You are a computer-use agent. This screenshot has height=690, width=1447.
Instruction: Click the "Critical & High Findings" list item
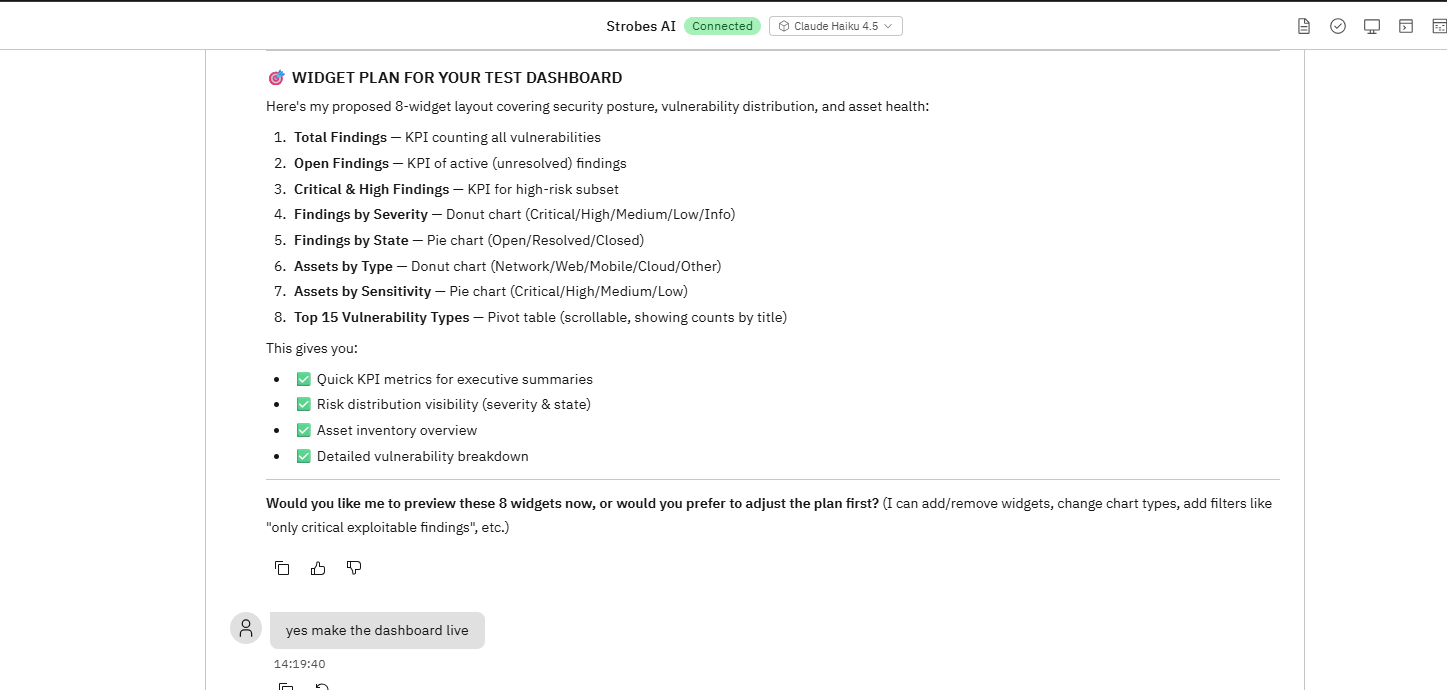click(456, 189)
